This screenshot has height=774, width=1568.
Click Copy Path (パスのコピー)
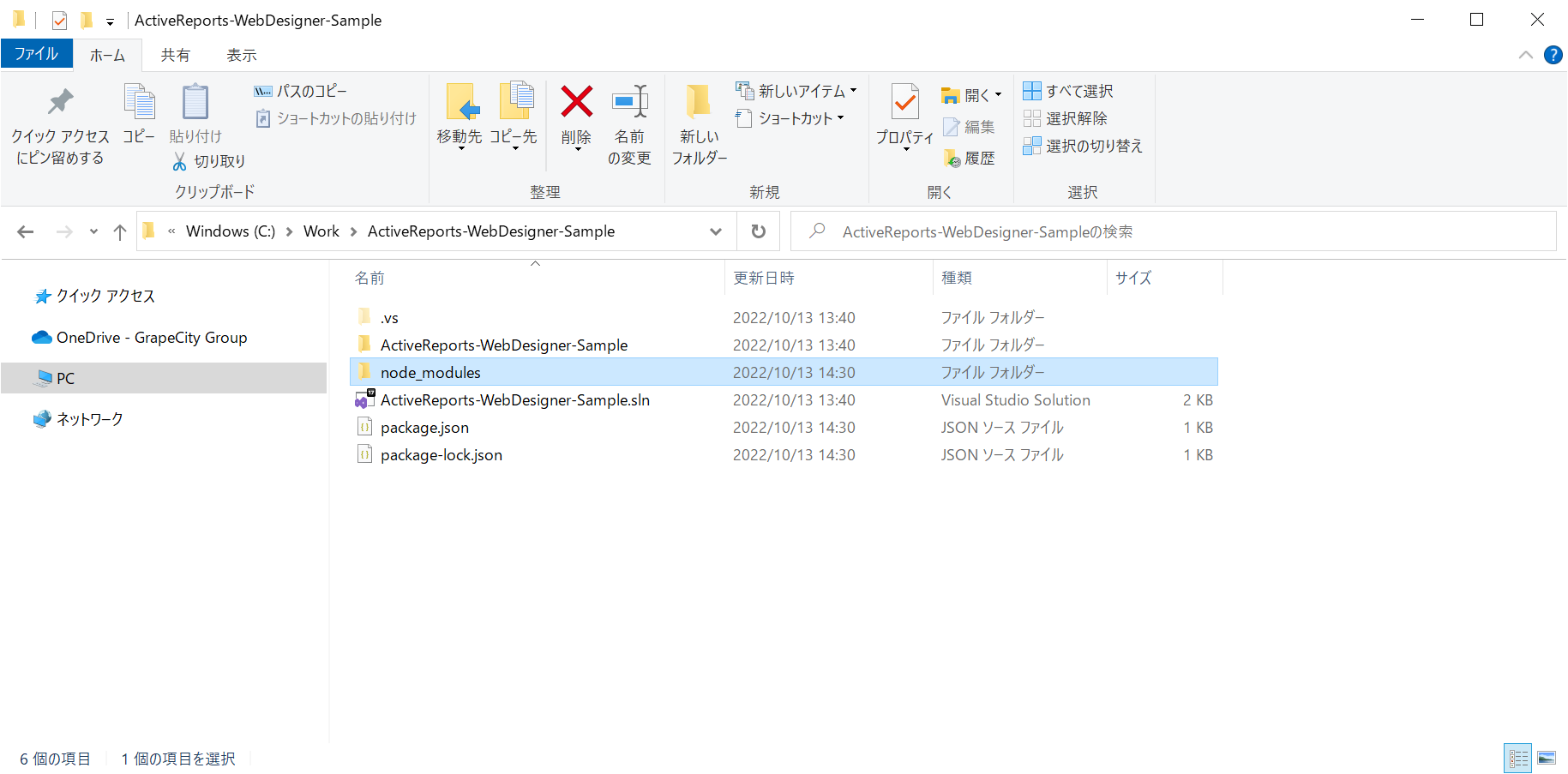(301, 91)
